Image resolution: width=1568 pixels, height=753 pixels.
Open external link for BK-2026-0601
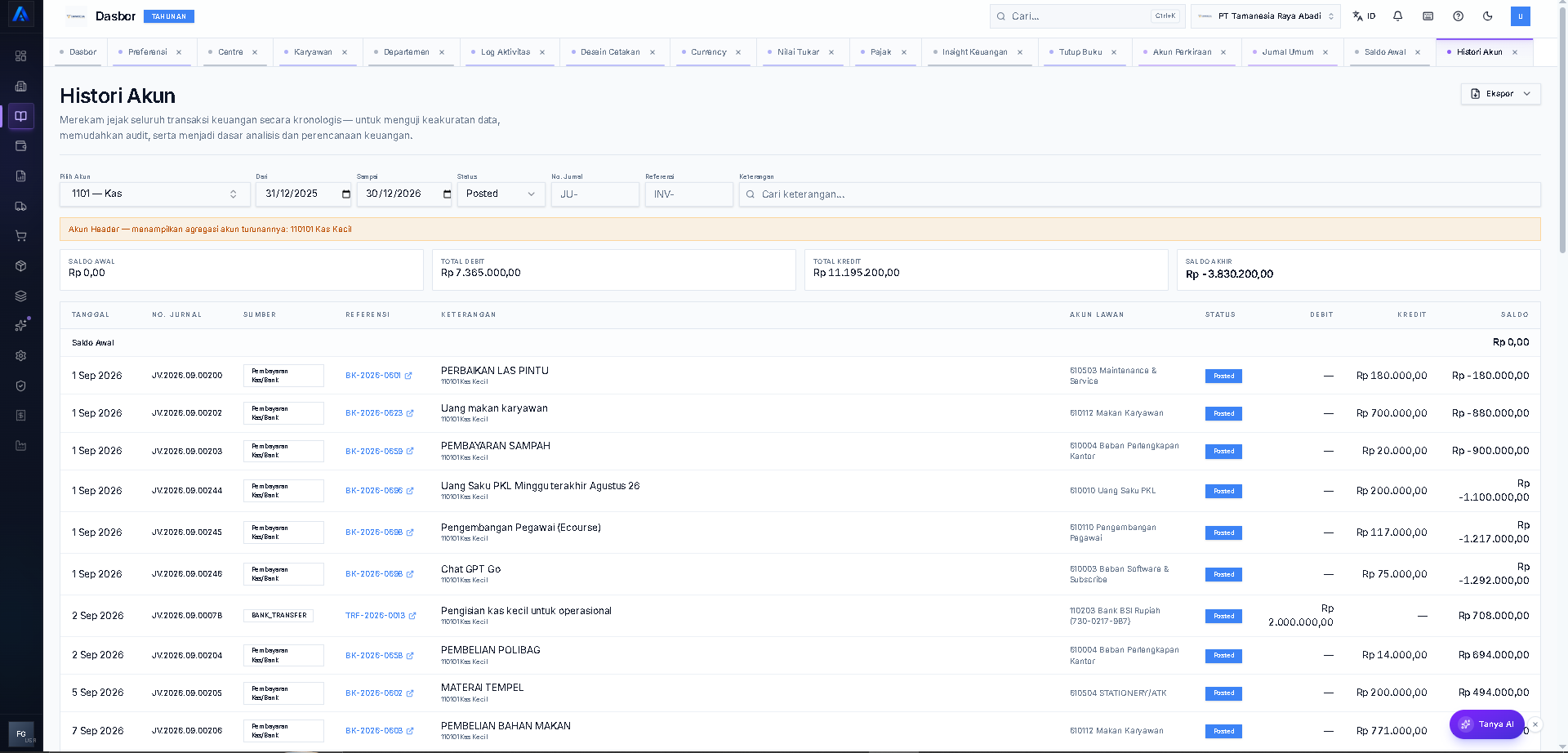pos(408,376)
